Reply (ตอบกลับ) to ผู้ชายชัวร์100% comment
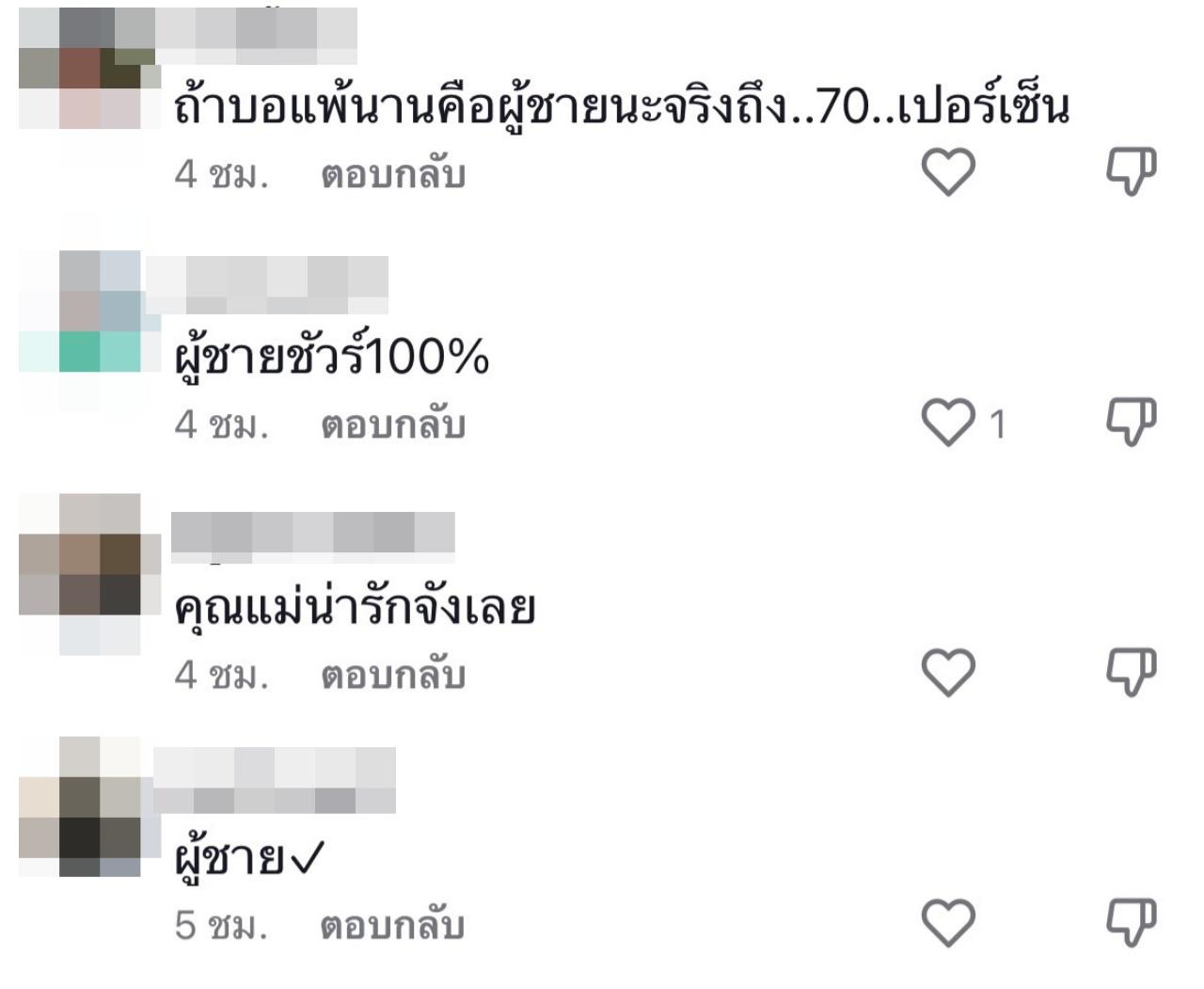Image resolution: width=1204 pixels, height=989 pixels. pyautogui.click(x=393, y=425)
